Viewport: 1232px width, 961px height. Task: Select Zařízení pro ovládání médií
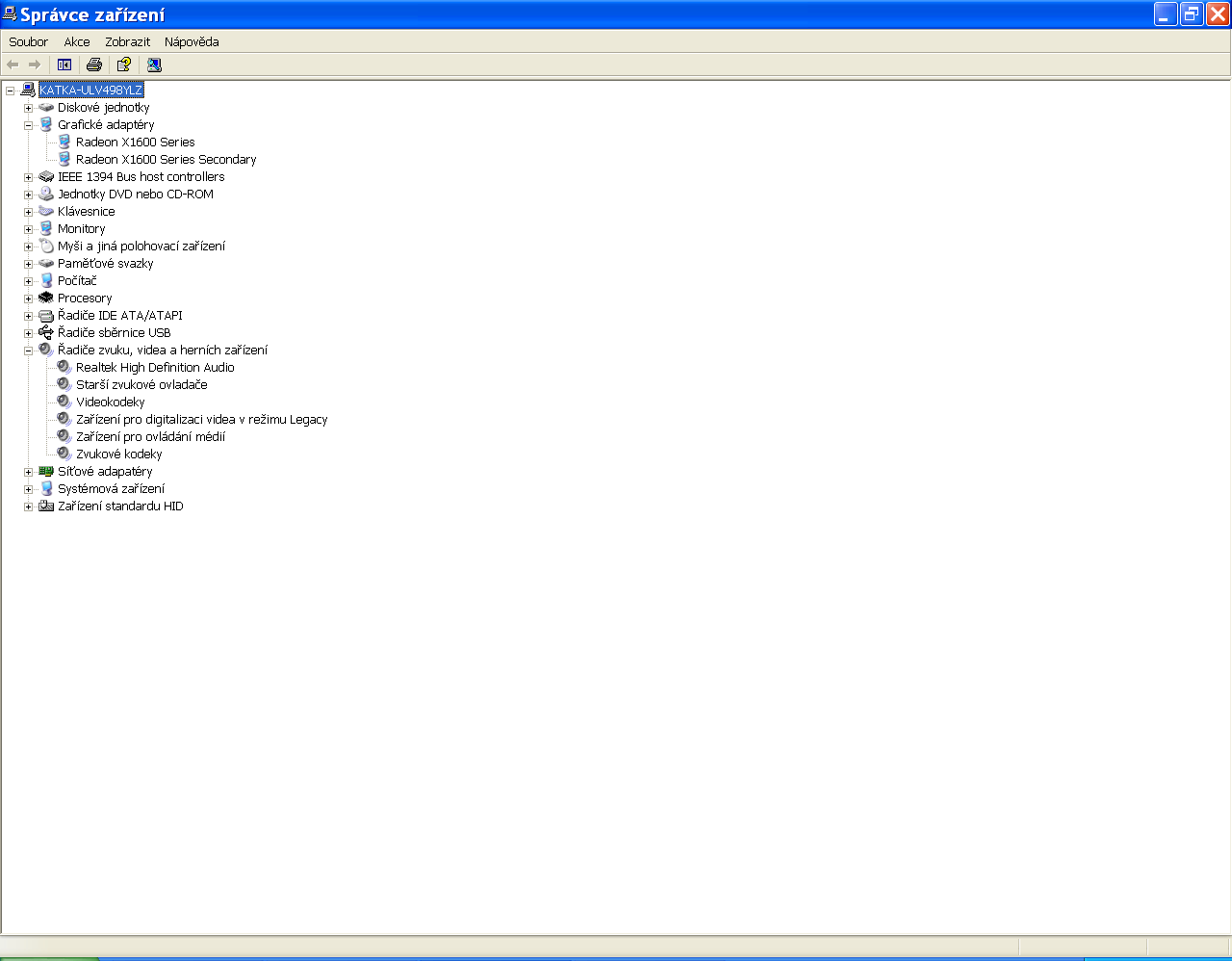tap(151, 437)
